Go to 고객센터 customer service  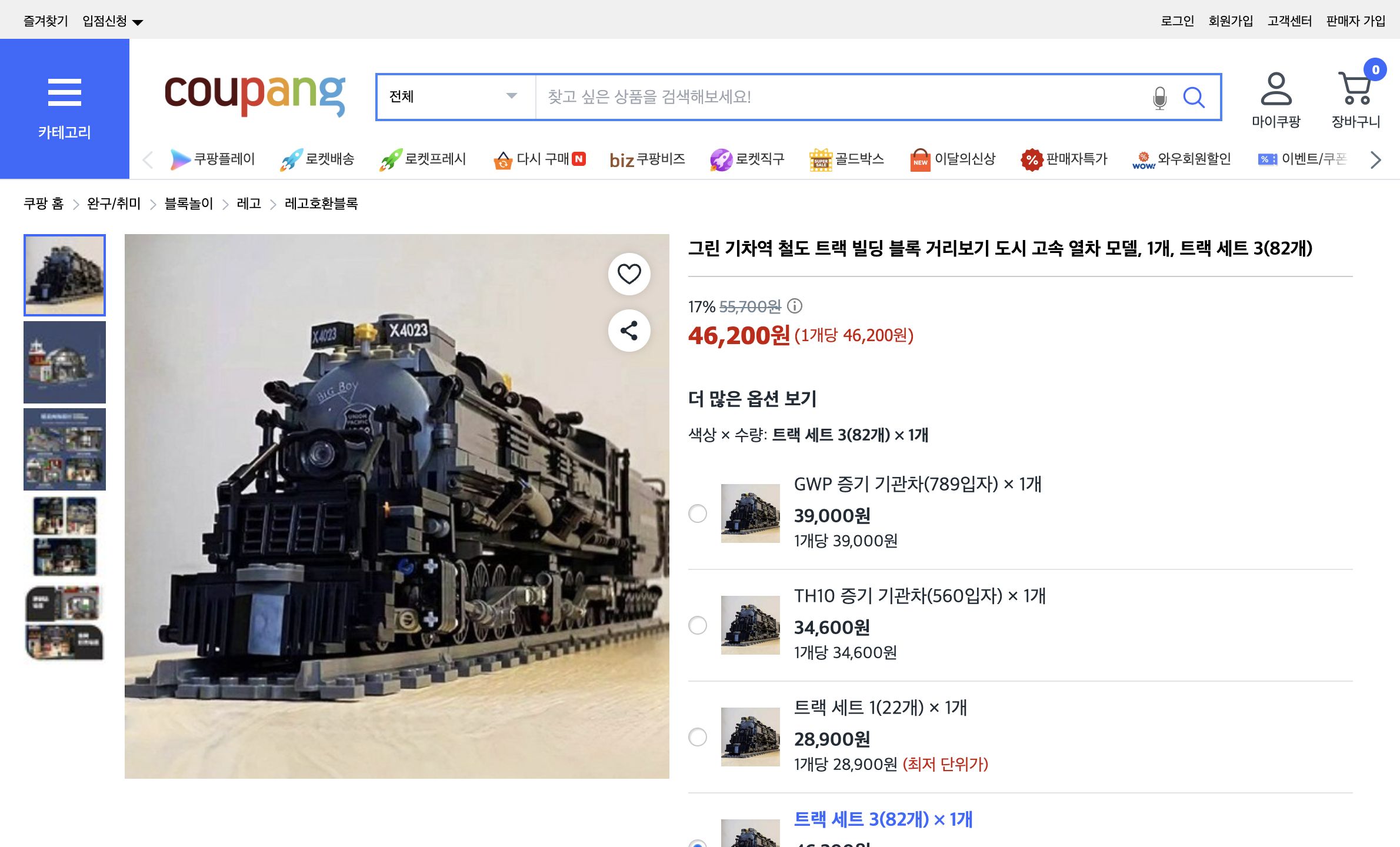pyautogui.click(x=1288, y=20)
